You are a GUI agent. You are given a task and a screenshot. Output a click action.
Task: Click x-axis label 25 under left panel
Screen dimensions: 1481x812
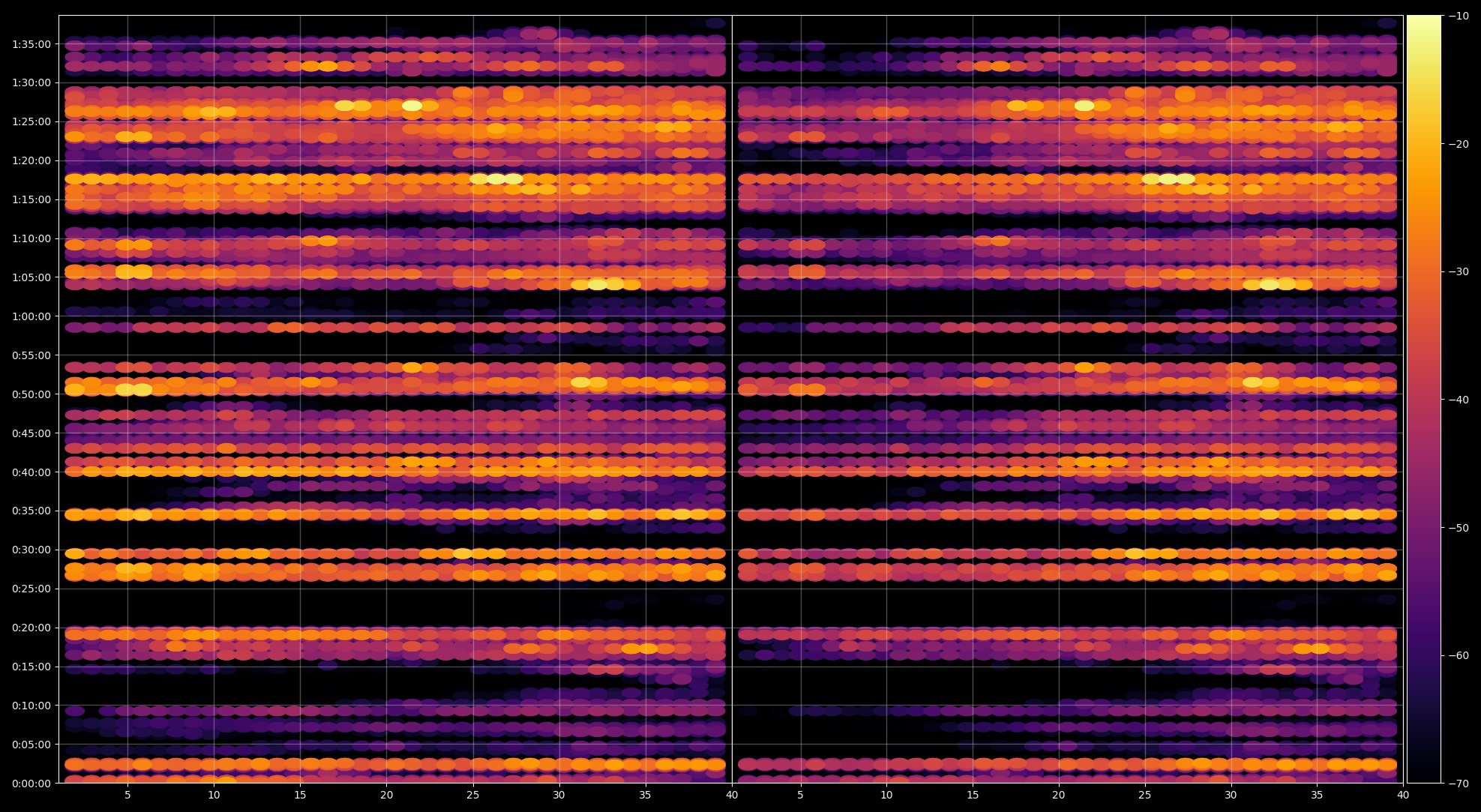pyautogui.click(x=472, y=796)
